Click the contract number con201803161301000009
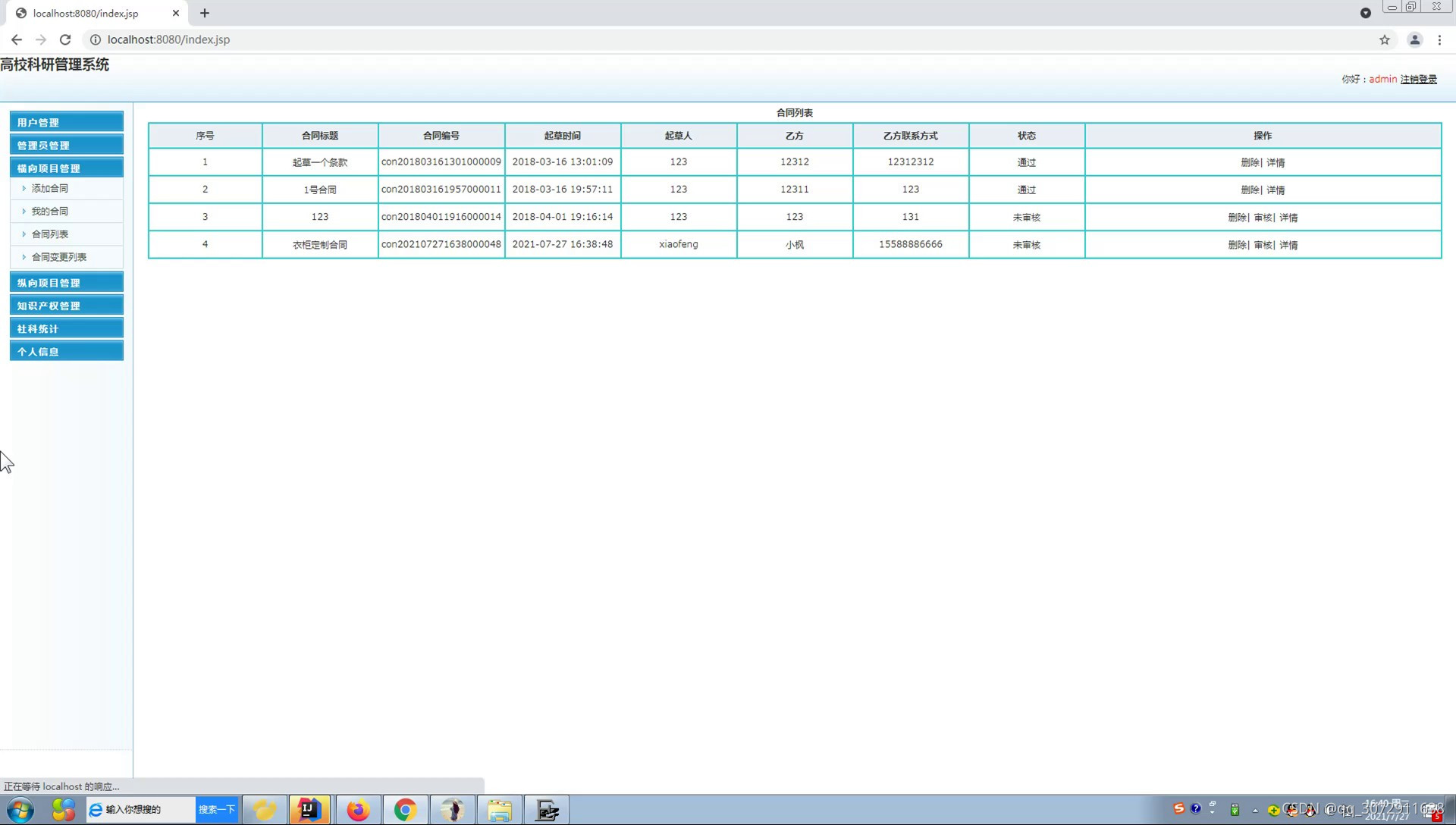This screenshot has width=1456, height=825. pos(441,162)
